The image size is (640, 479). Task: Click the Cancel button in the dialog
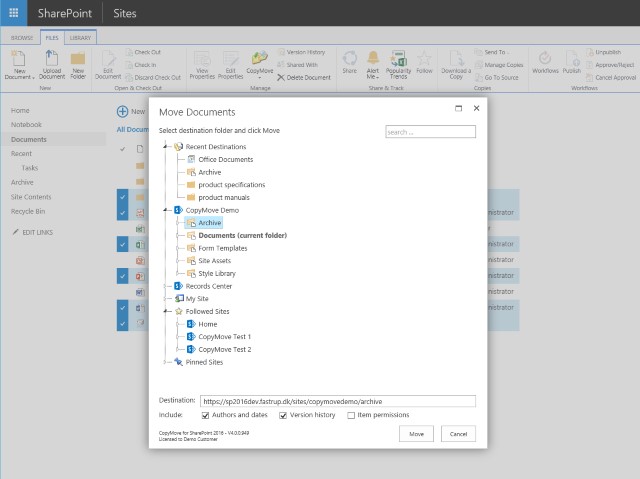(x=458, y=434)
